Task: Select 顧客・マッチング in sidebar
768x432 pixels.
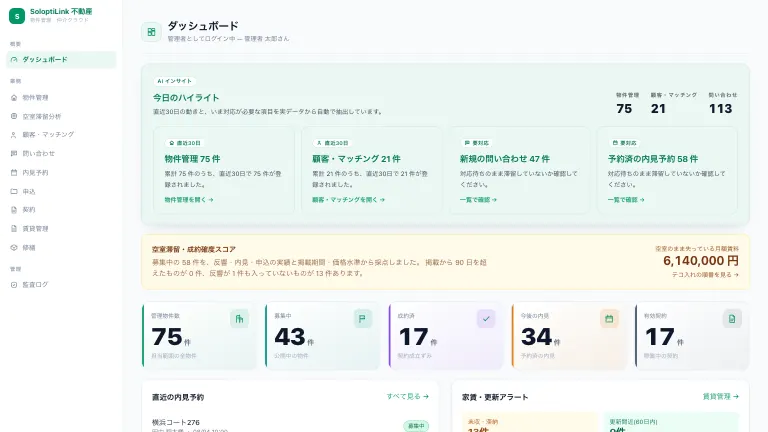Action: (x=61, y=135)
